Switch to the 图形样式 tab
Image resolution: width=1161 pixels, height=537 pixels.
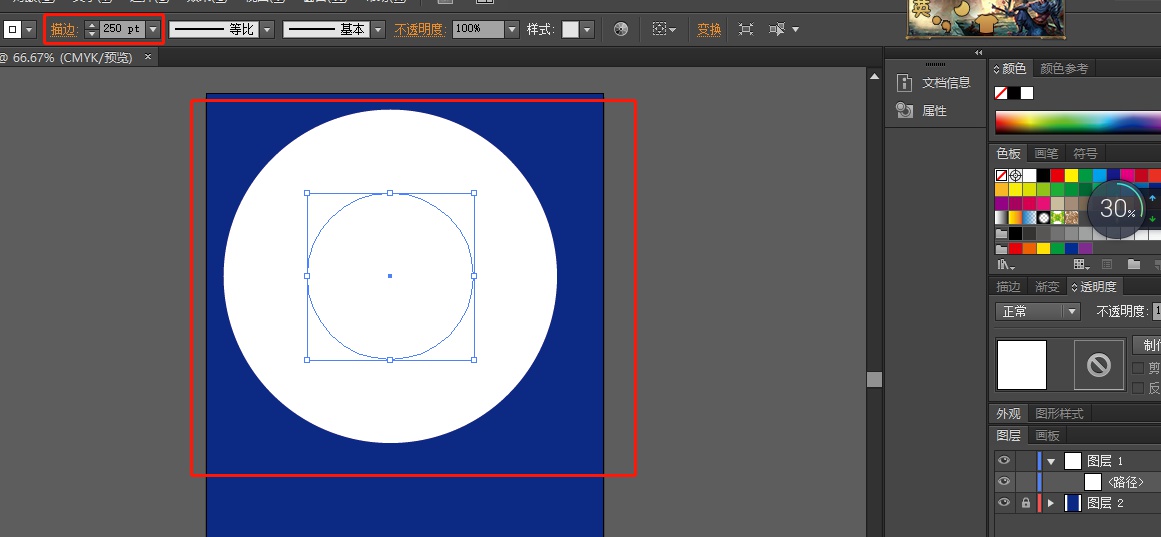1059,413
